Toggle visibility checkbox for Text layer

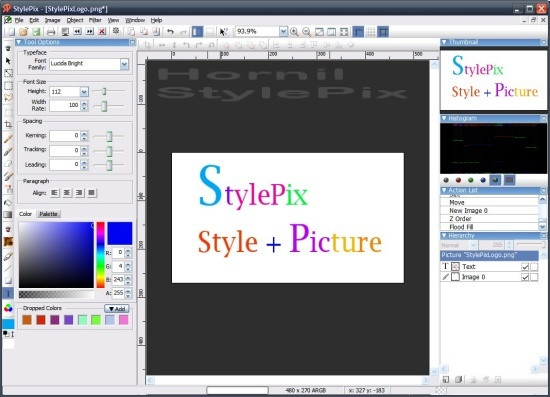click(x=525, y=267)
